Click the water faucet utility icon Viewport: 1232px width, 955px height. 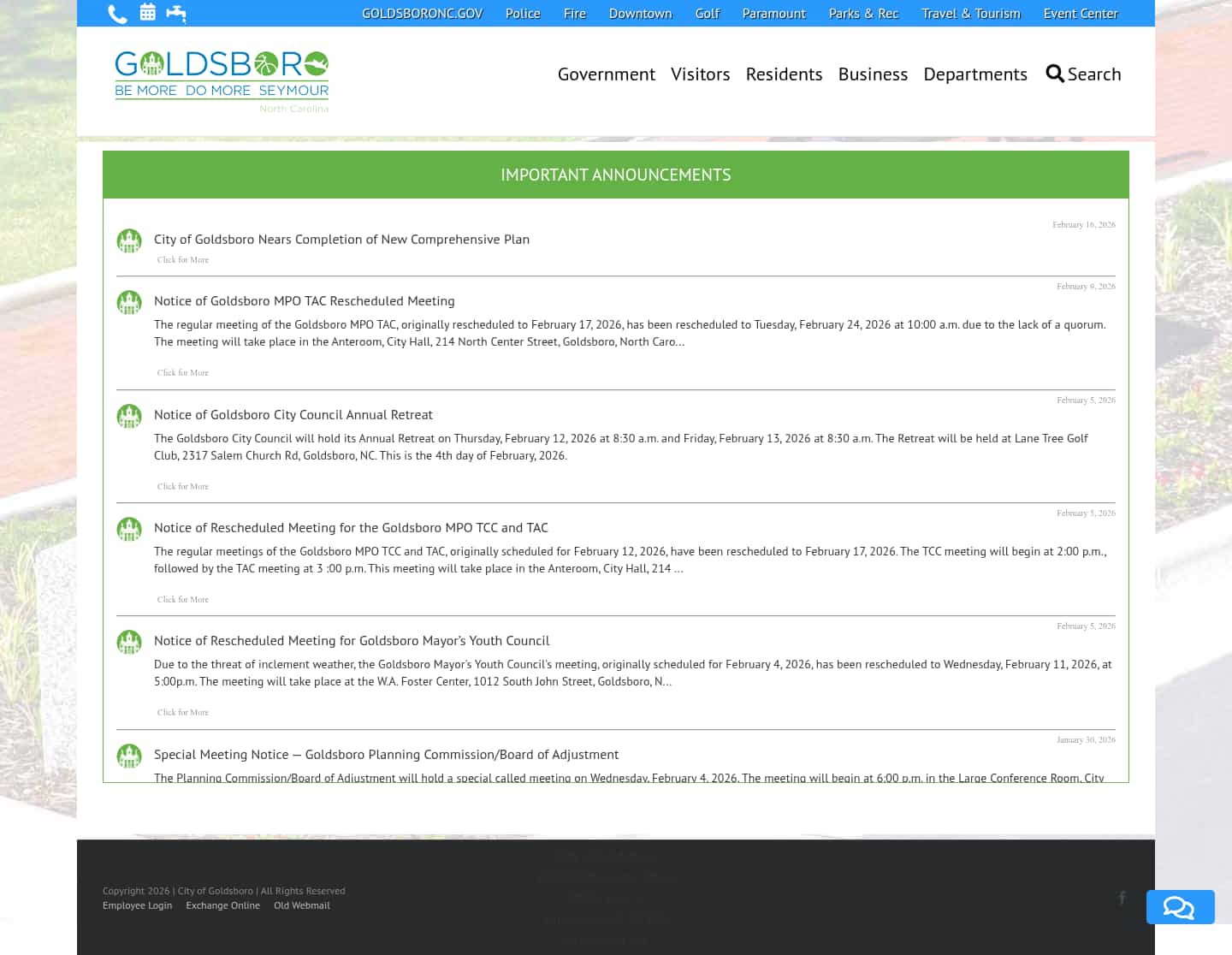pos(177,13)
